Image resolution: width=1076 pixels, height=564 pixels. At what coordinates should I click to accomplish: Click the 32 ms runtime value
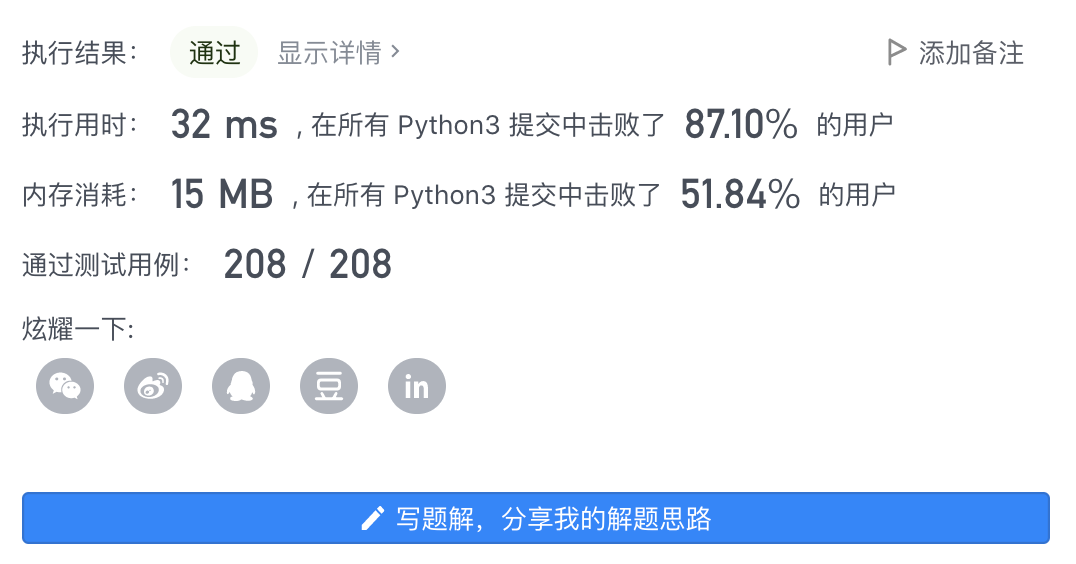(x=224, y=125)
